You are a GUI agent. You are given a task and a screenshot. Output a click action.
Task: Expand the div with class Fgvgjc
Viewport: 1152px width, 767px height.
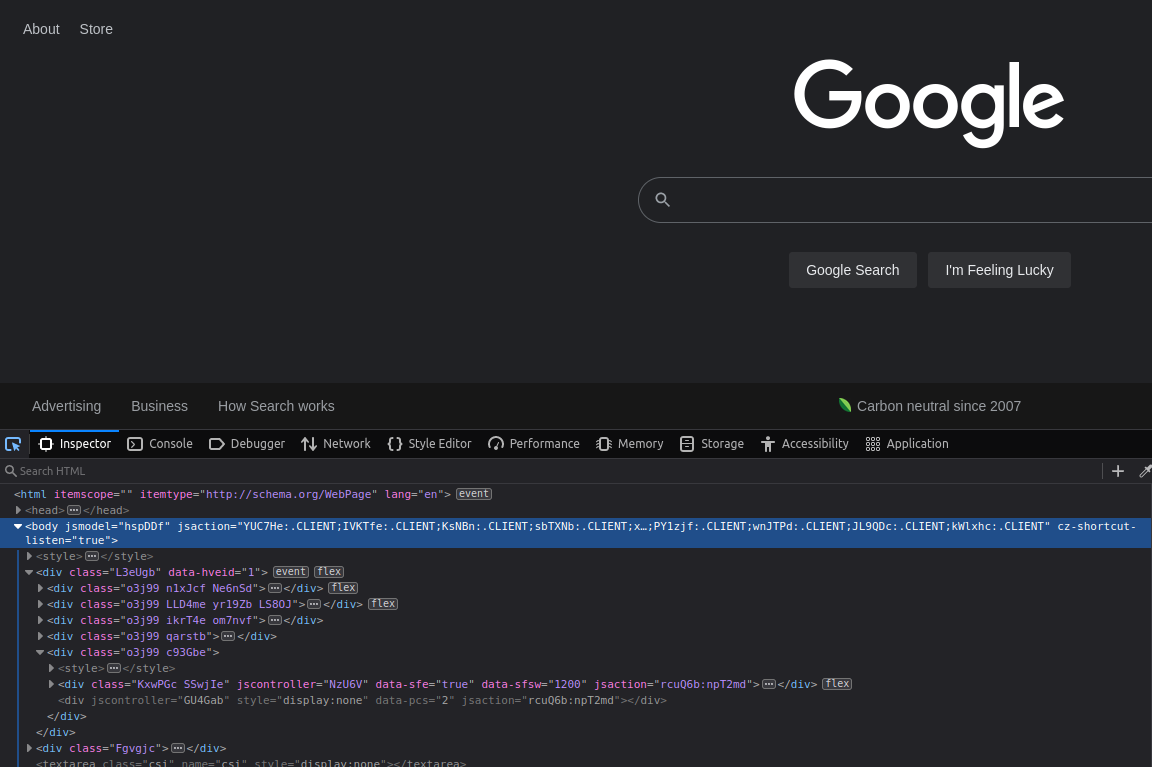[30, 748]
